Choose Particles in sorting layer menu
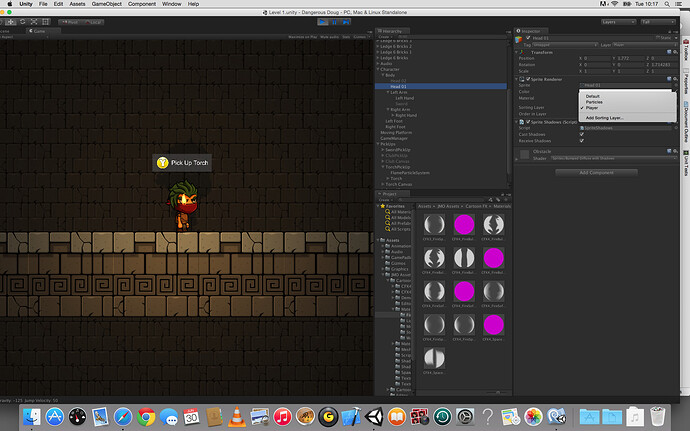The width and height of the screenshot is (690, 431). click(x=628, y=102)
